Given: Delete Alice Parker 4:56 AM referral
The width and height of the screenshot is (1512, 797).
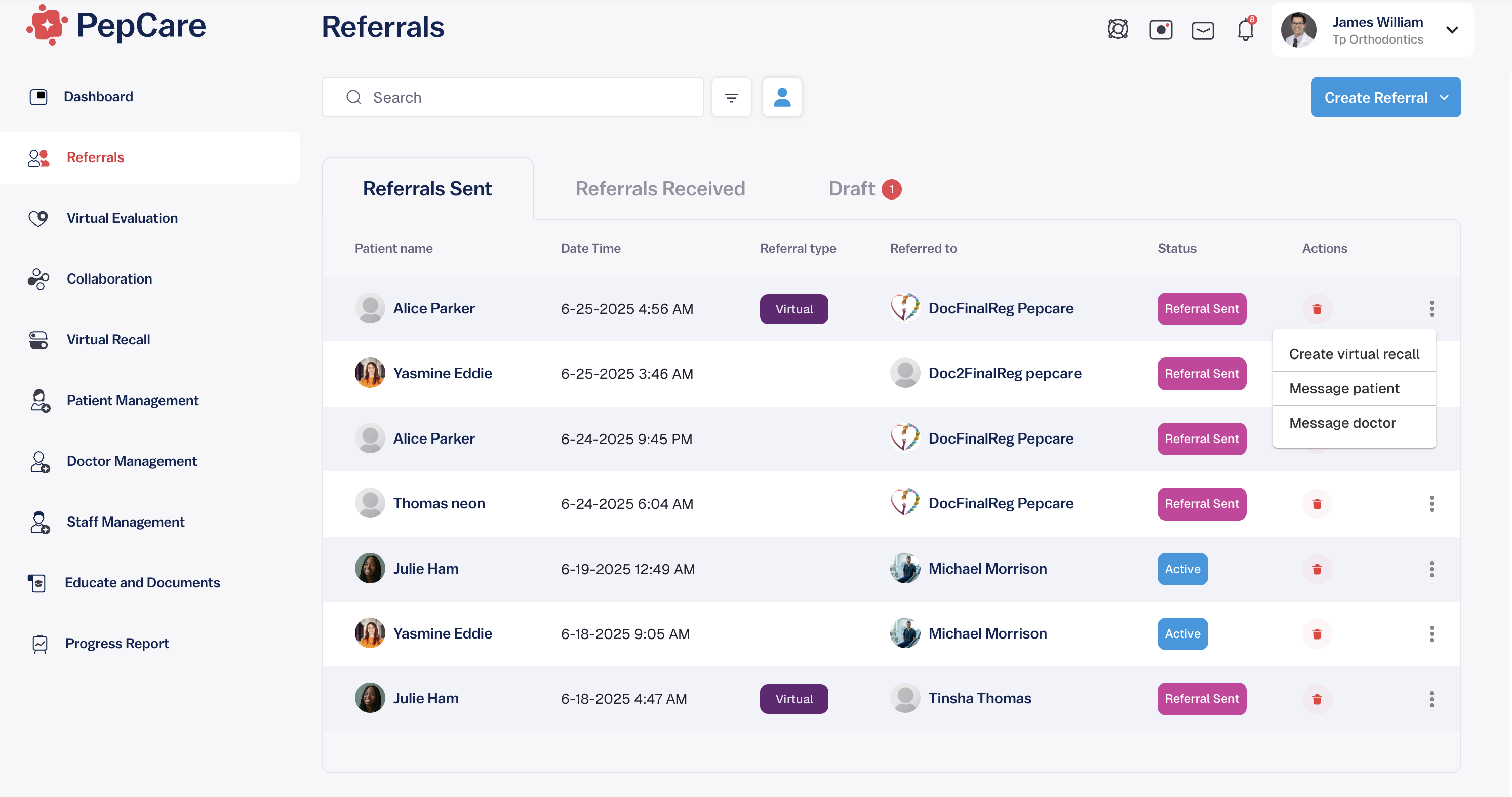Looking at the screenshot, I should [x=1317, y=309].
